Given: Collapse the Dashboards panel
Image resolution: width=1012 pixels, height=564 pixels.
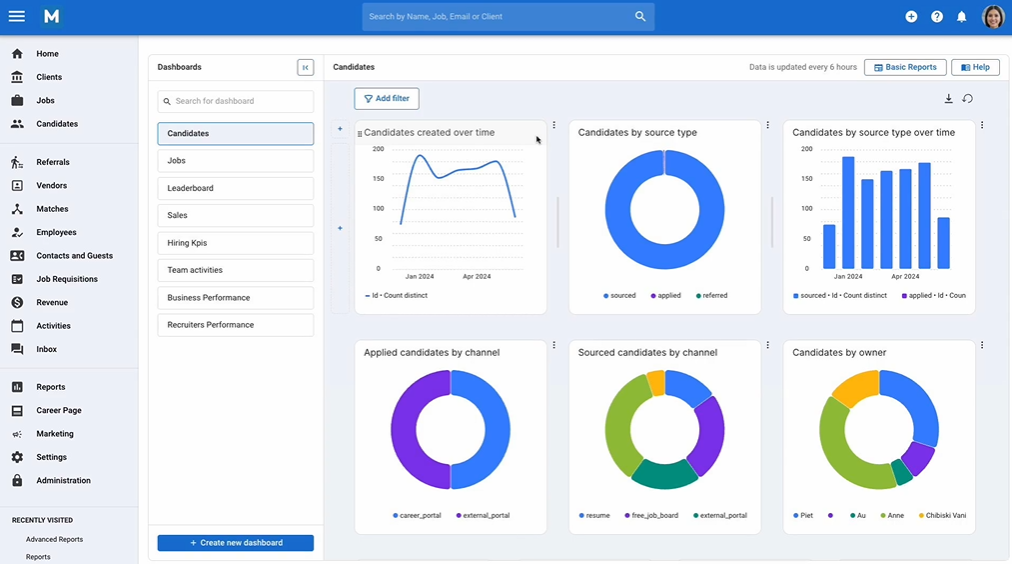Looking at the screenshot, I should (305, 67).
